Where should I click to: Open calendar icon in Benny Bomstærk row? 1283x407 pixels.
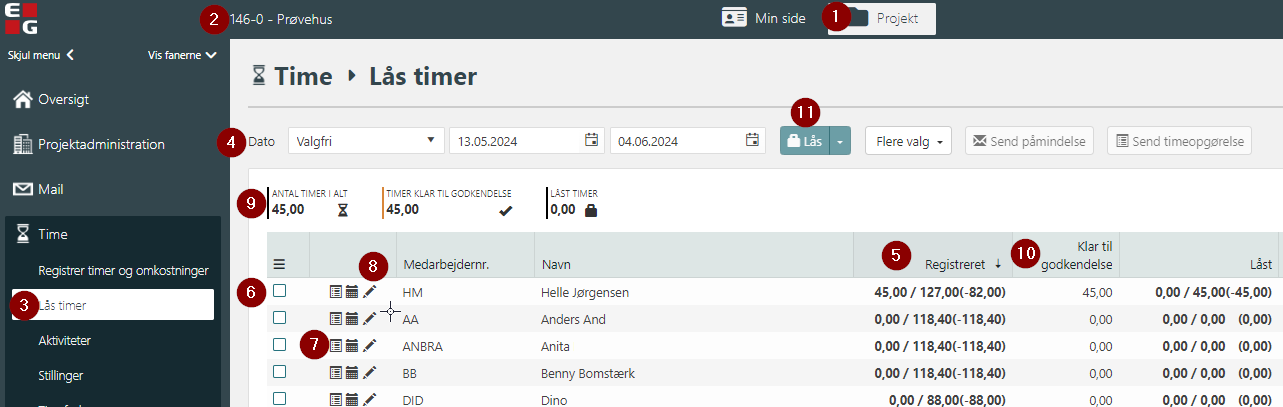pos(352,373)
